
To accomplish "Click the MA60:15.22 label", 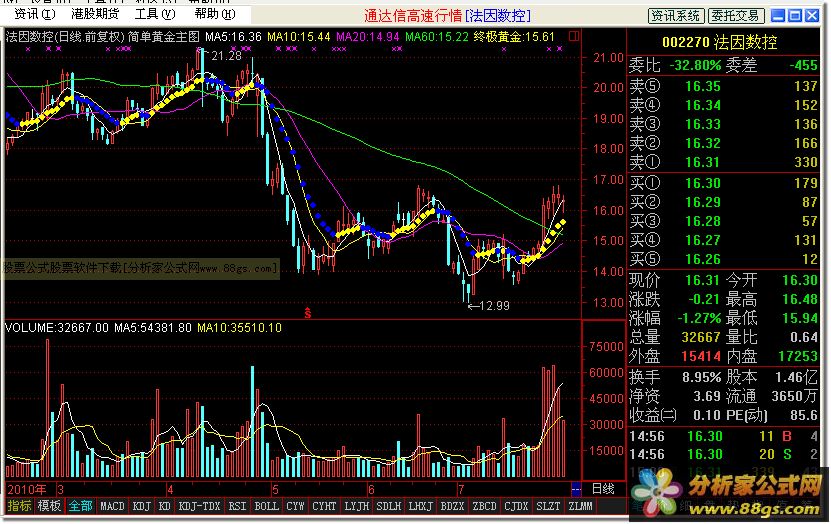I will pos(437,37).
